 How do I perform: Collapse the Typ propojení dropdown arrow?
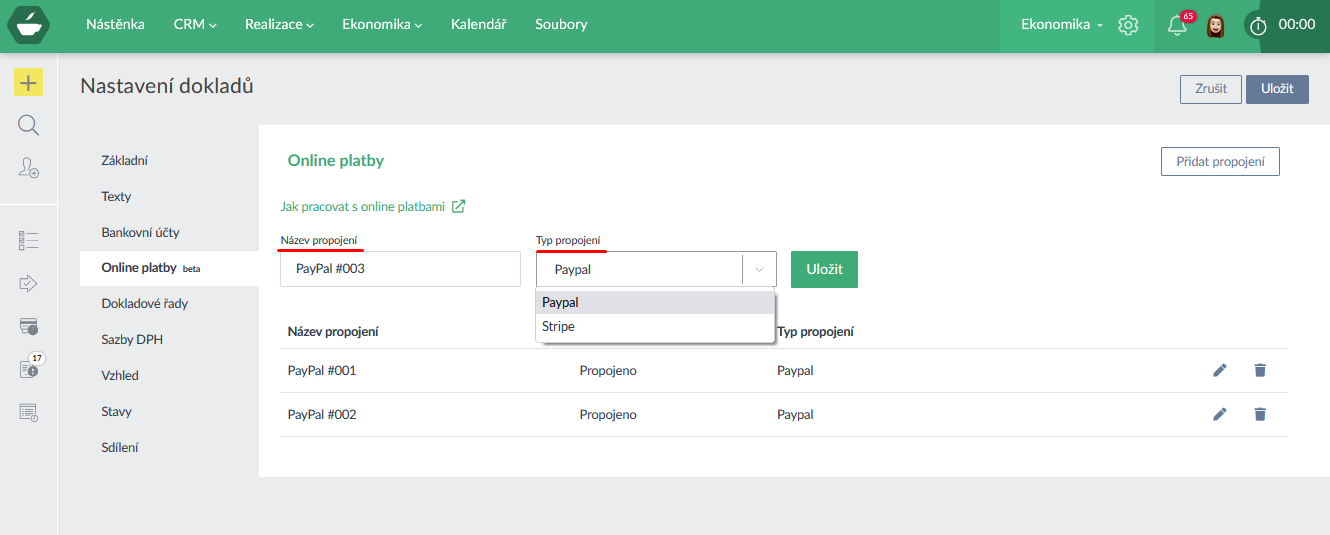point(759,269)
